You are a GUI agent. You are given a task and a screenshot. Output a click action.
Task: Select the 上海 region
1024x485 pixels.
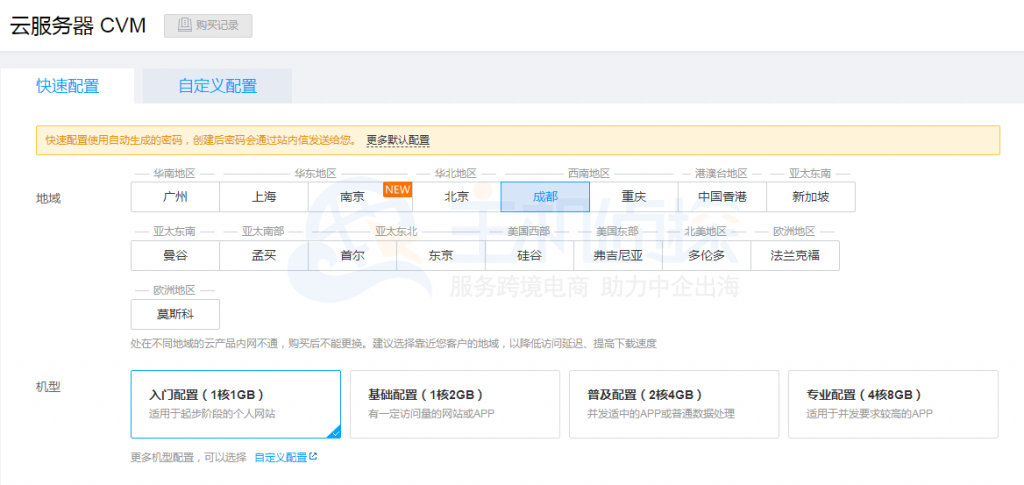pos(264,196)
